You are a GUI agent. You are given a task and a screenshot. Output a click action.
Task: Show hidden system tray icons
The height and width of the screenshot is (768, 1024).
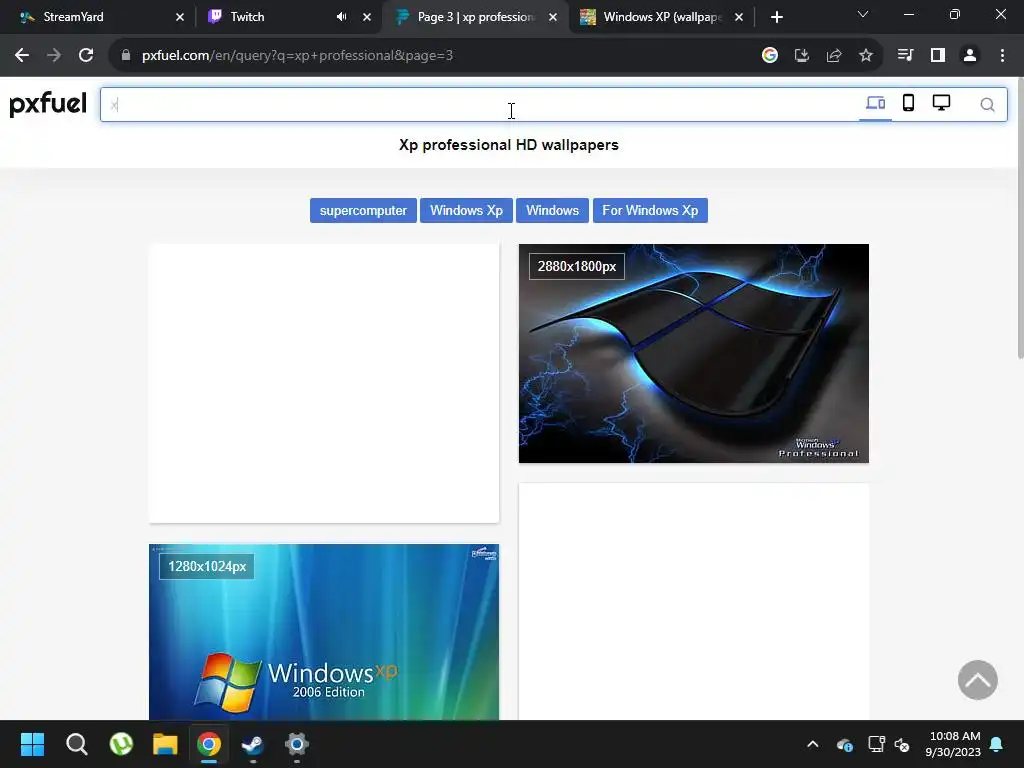(x=812, y=744)
